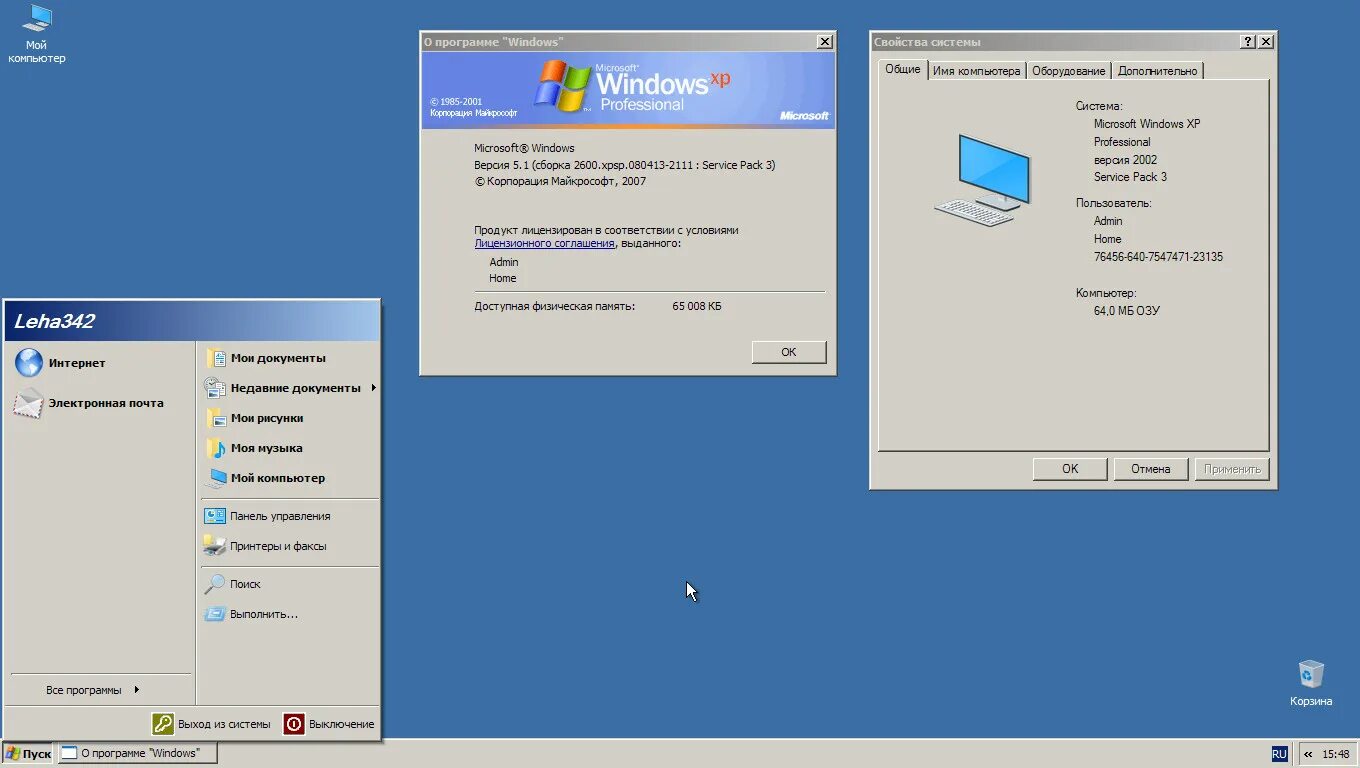Image resolution: width=1360 pixels, height=768 pixels.
Task: Click Электронная почта menu entry
Action: point(100,403)
